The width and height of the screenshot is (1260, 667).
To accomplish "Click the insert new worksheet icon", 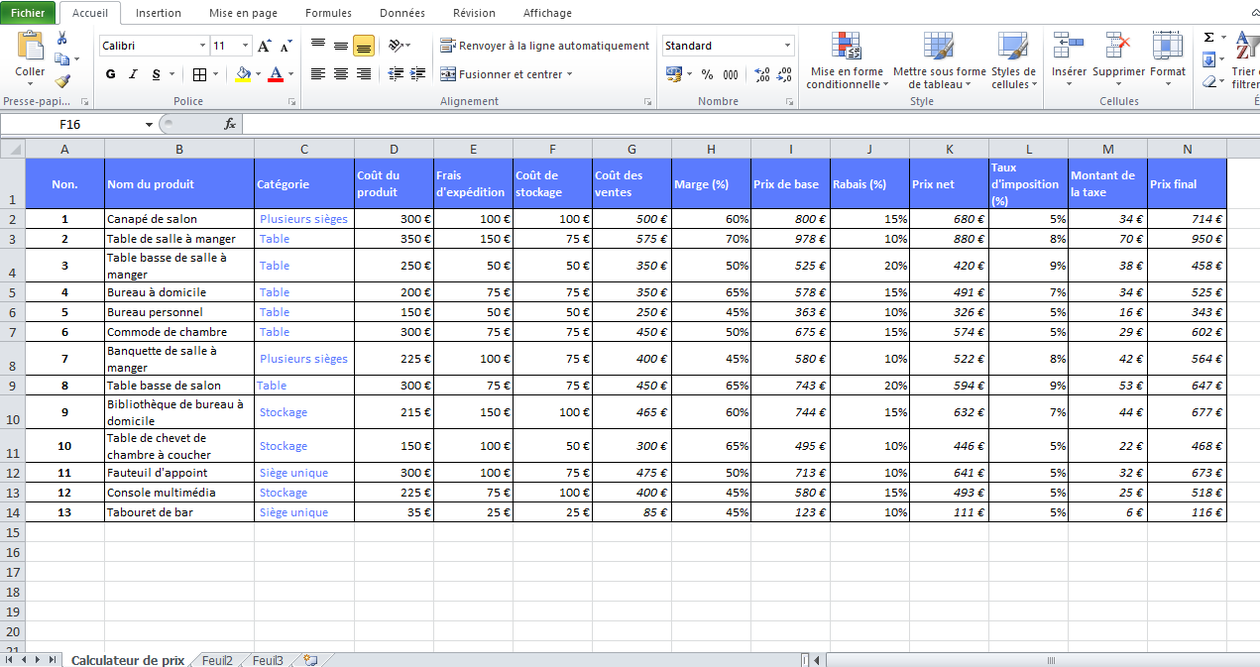I will click(310, 660).
